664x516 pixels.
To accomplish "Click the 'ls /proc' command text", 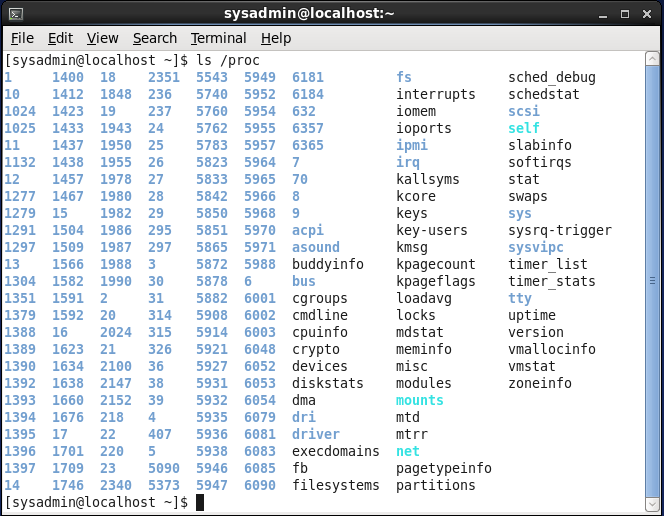I will 227,61.
